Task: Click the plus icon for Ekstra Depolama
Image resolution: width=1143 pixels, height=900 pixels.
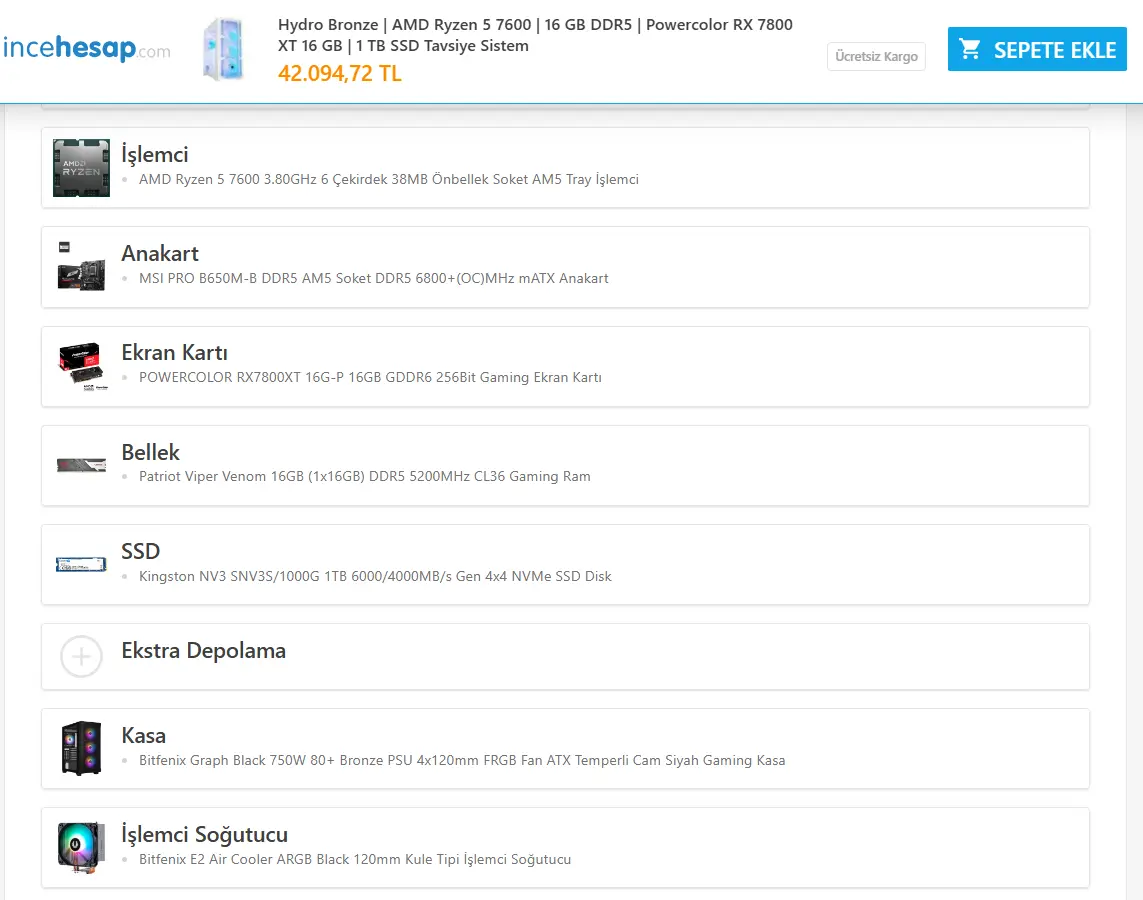Action: [82, 657]
